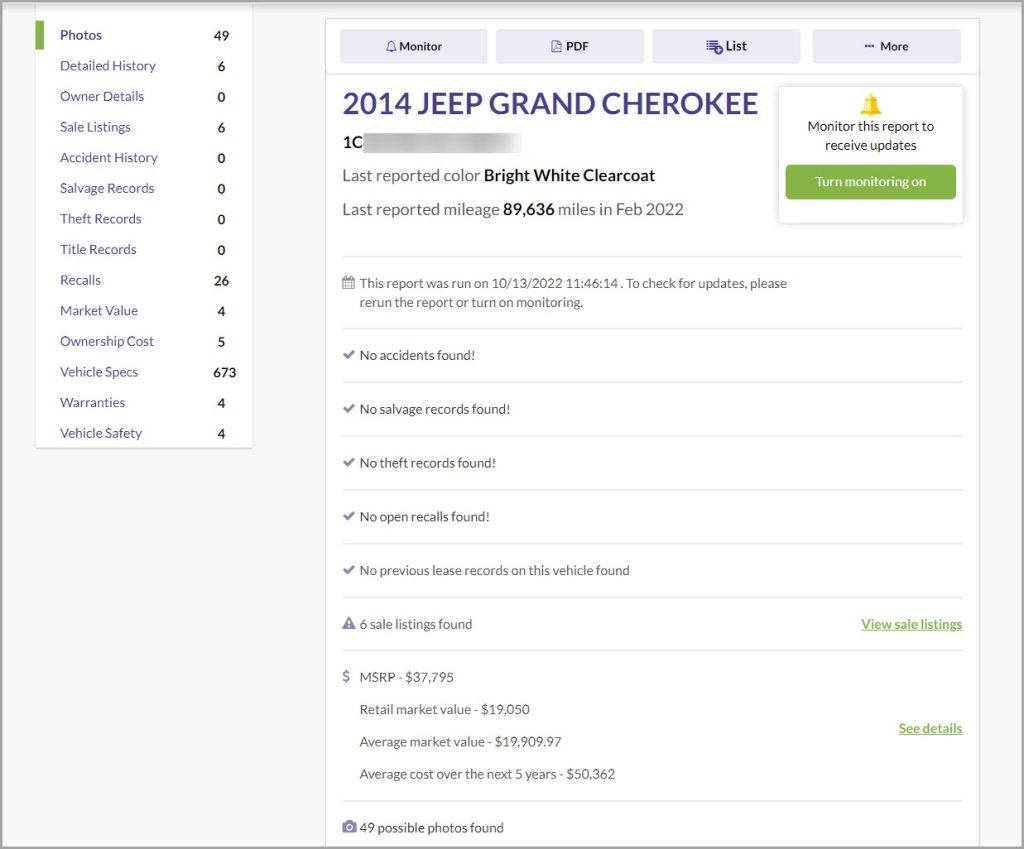
Task: Click the Recalls count 26
Action: [x=221, y=281]
